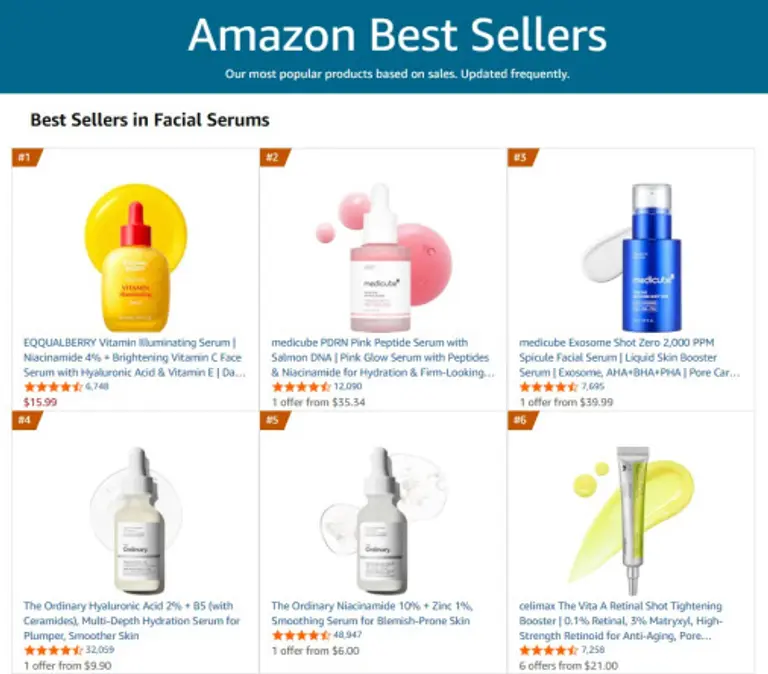Screen dimensions: 768x674
Task: Click the yellow EQQUALBERRY bottle image
Action: click(136, 258)
